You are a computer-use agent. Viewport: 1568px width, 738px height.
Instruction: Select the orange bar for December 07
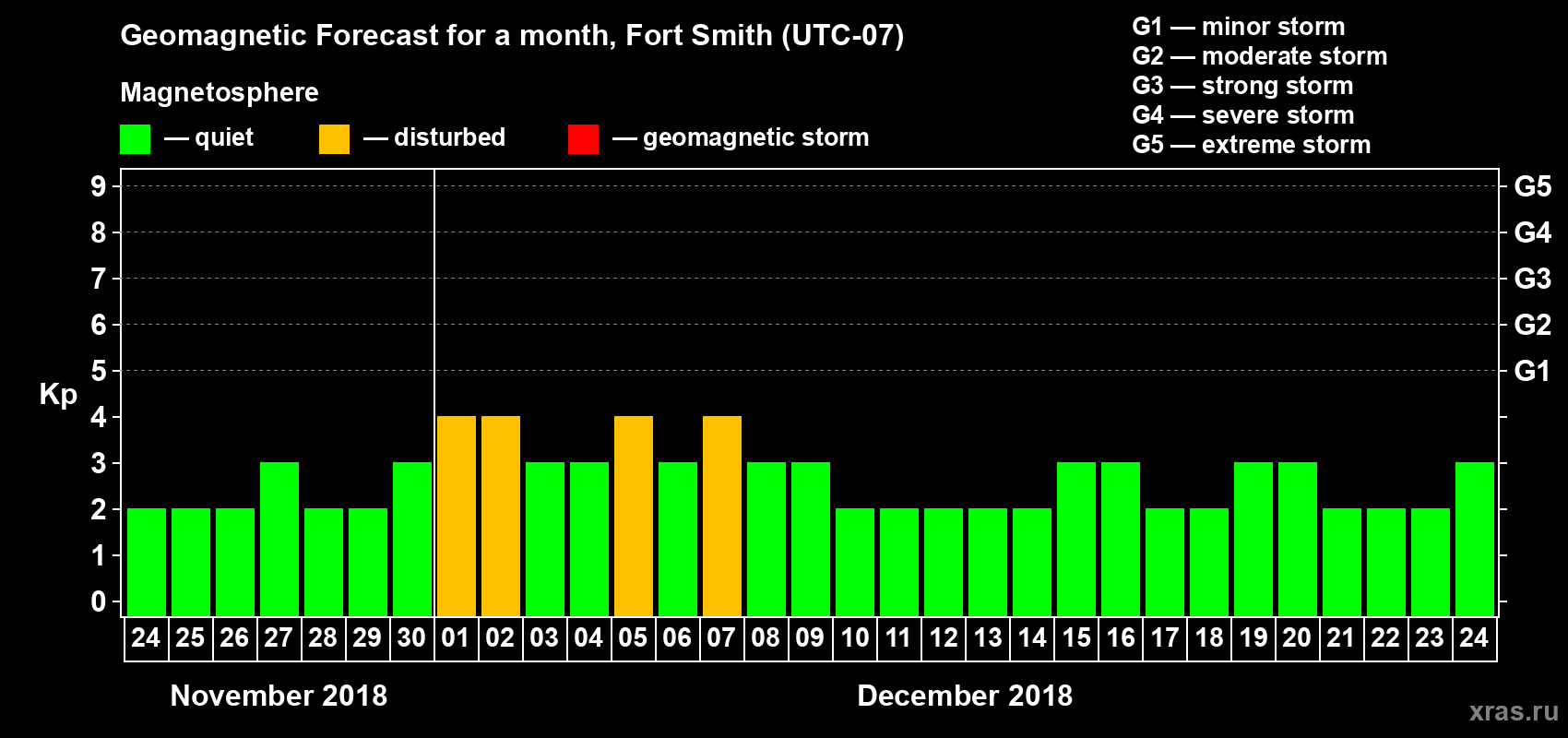tap(722, 517)
